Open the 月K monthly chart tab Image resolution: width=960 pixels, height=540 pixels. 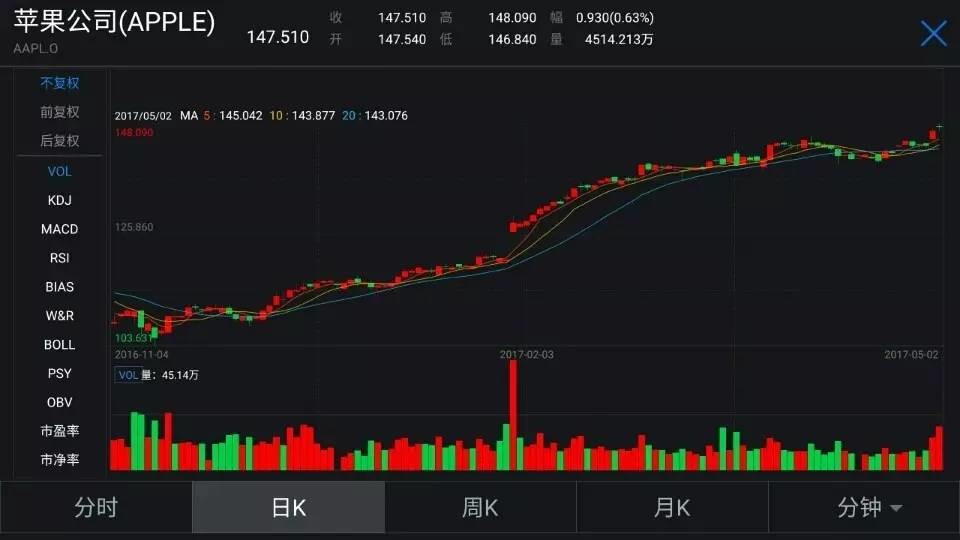pos(672,508)
